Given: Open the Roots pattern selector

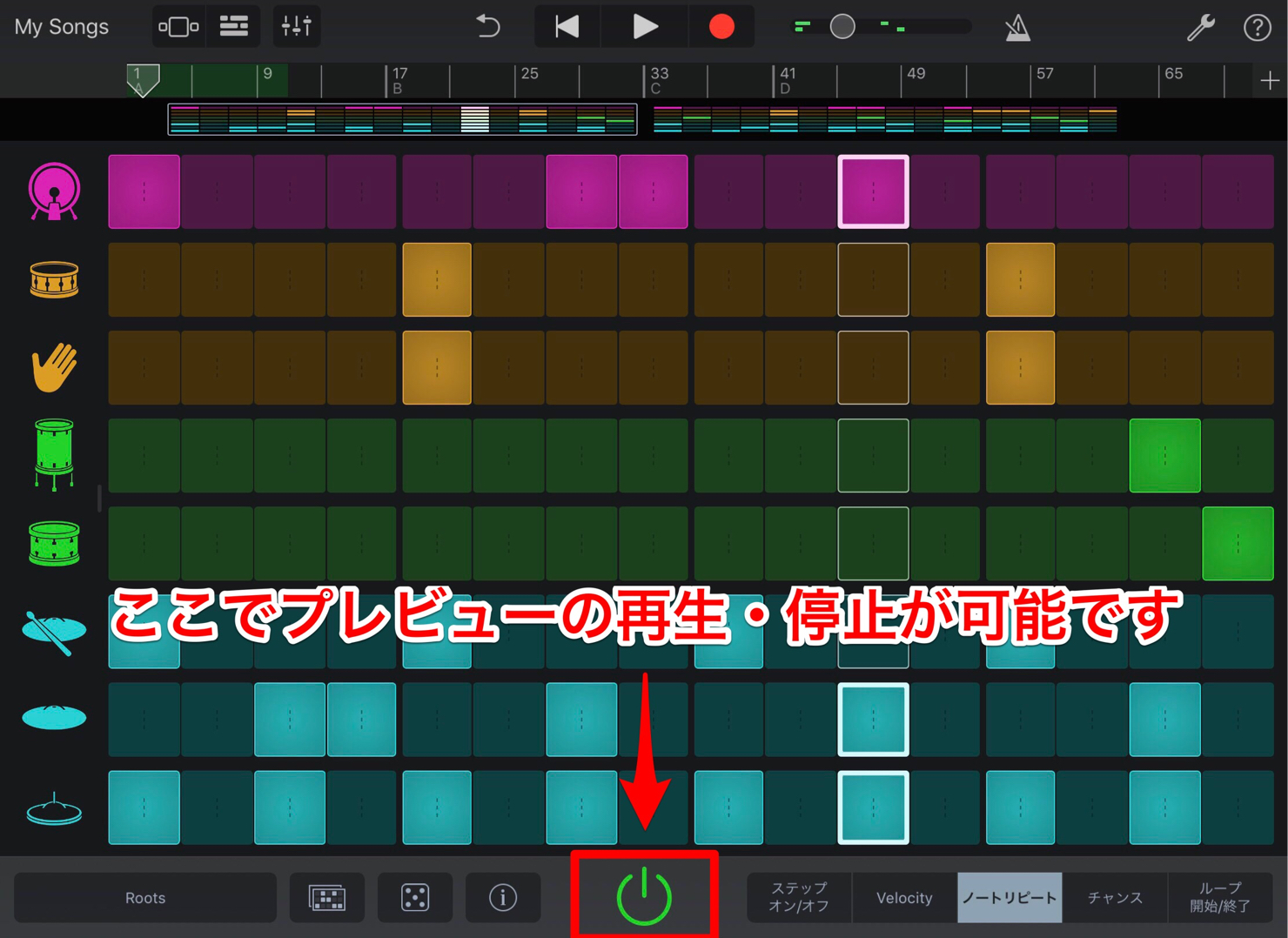Looking at the screenshot, I should [145, 898].
